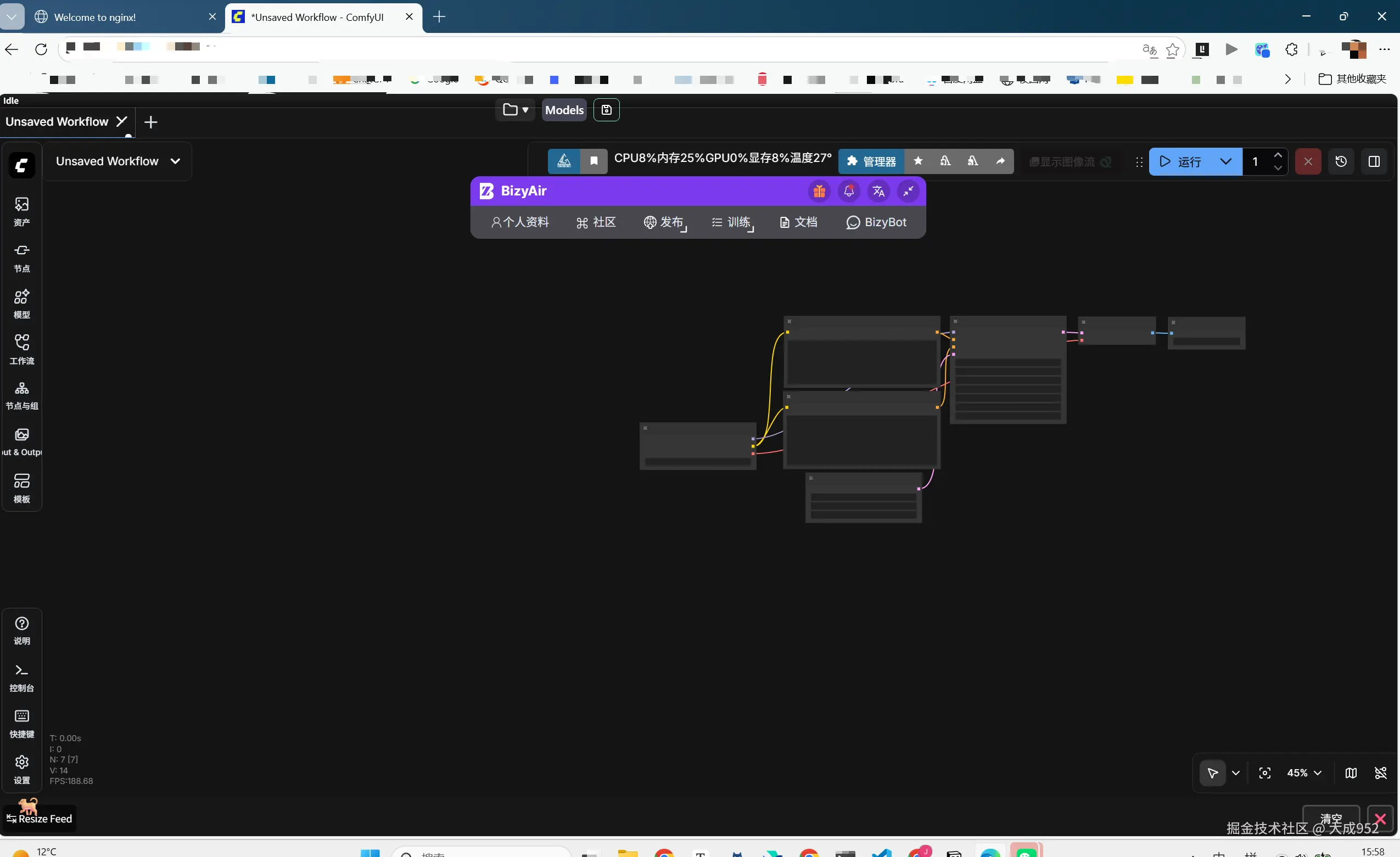The image size is (1400, 857).
Task: Open the 45% zoom level dropdown
Action: click(1304, 773)
